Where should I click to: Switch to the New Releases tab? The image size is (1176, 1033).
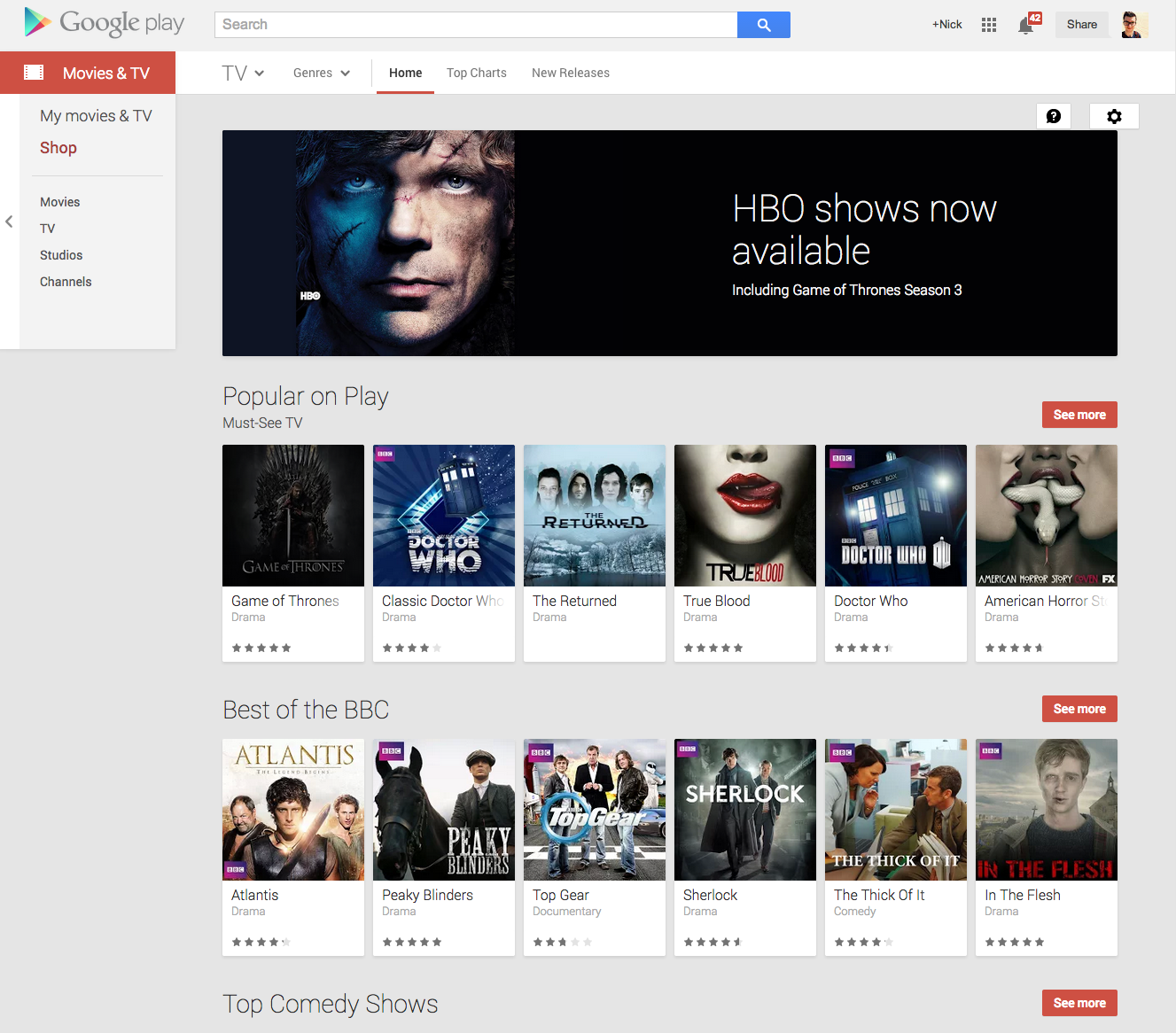click(571, 73)
